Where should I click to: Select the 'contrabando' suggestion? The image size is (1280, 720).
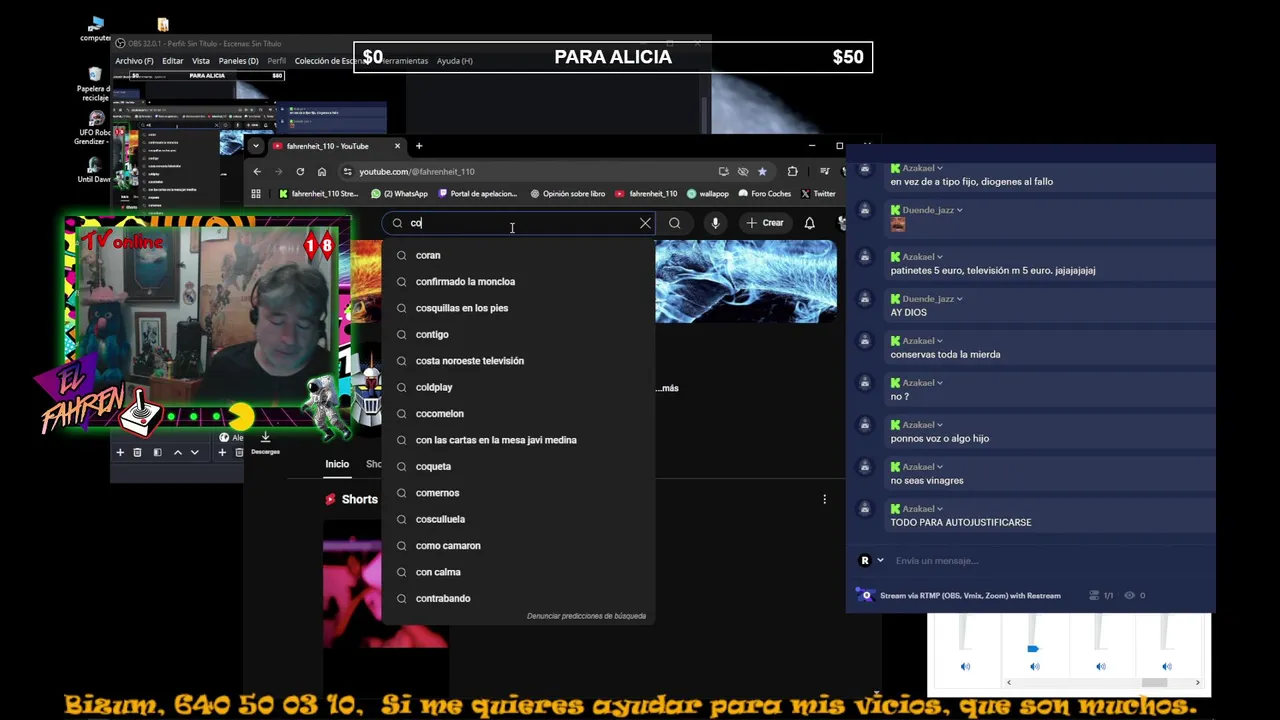[x=518, y=598]
